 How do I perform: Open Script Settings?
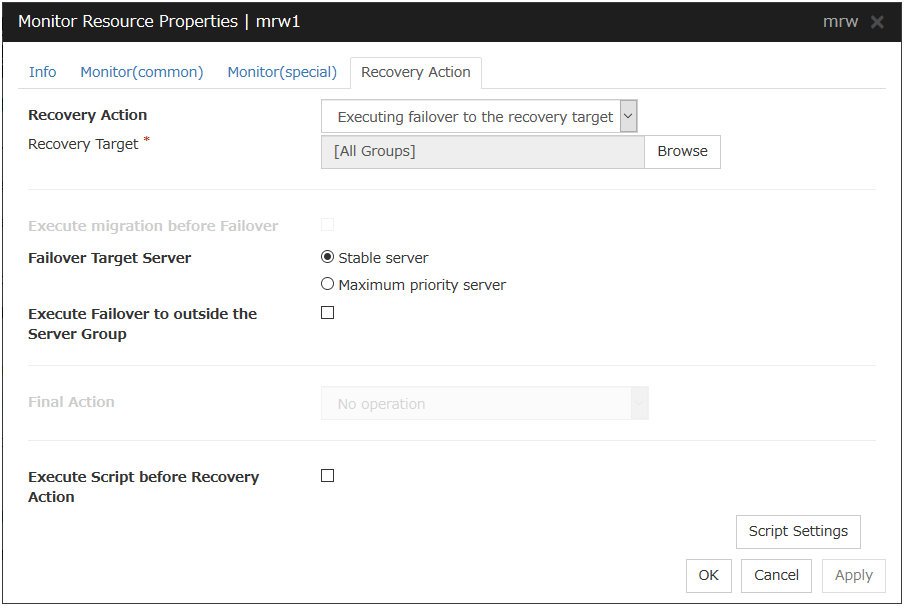pos(798,532)
